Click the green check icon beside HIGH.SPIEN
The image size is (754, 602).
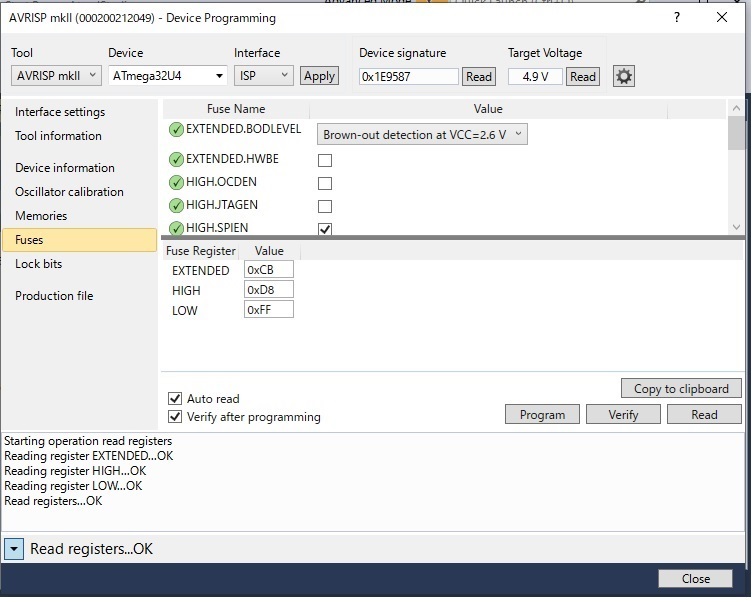(x=176, y=228)
